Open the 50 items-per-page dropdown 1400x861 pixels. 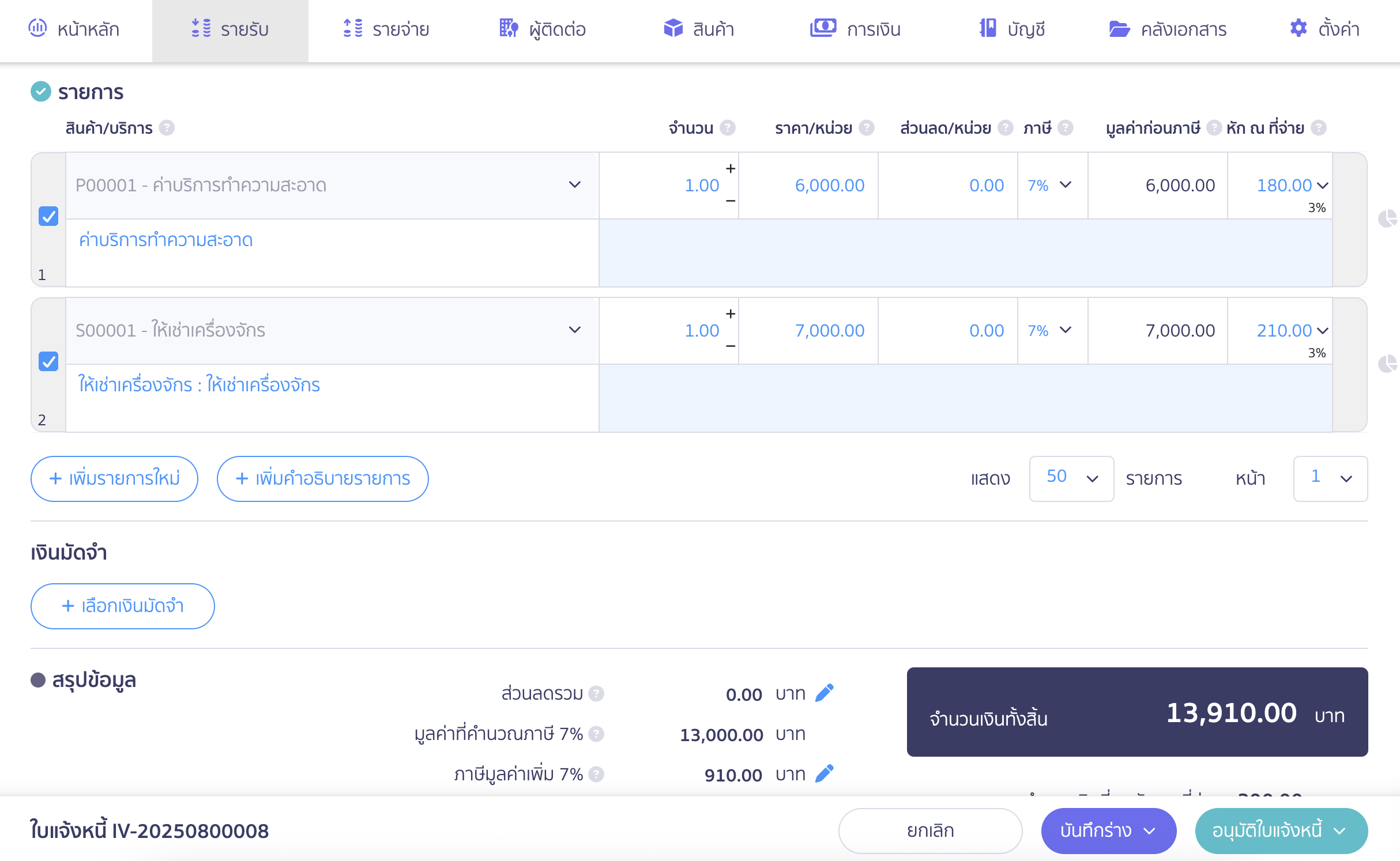click(x=1071, y=479)
